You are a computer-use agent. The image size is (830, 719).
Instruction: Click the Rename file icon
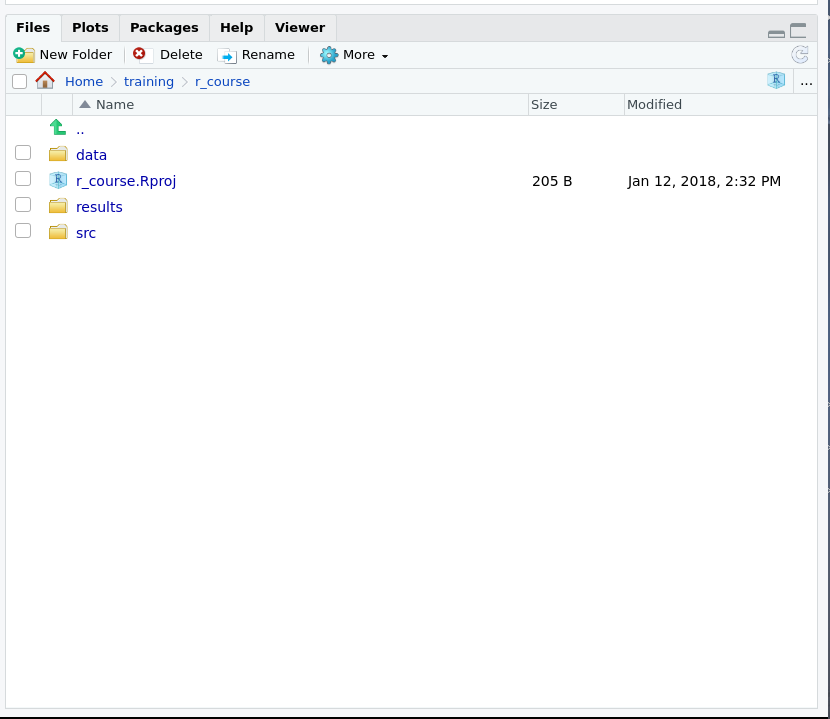227,55
